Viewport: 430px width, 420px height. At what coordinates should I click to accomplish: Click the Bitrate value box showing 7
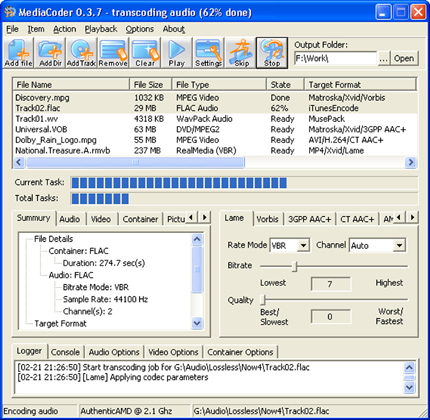point(330,284)
